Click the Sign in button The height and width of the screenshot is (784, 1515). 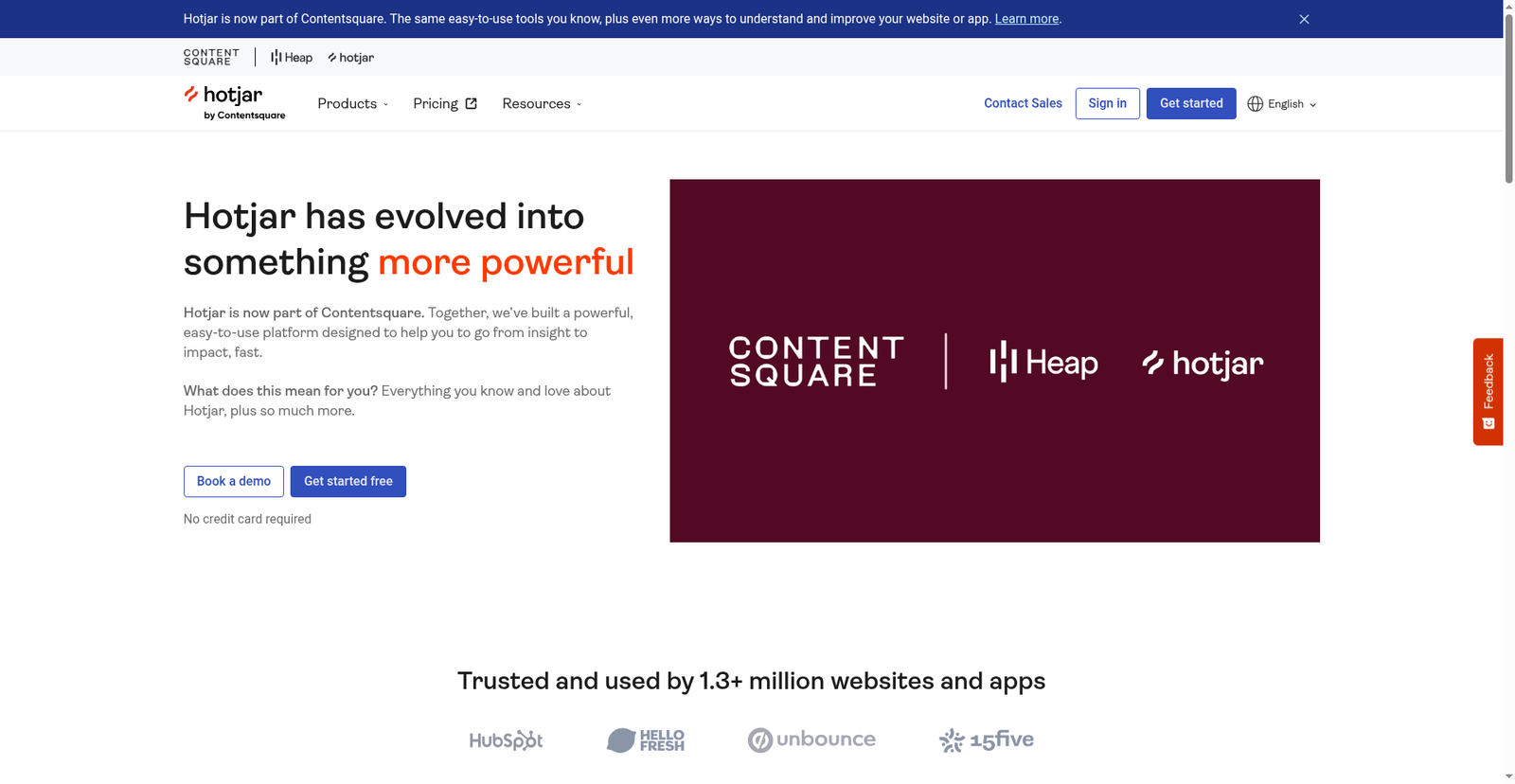[1107, 103]
